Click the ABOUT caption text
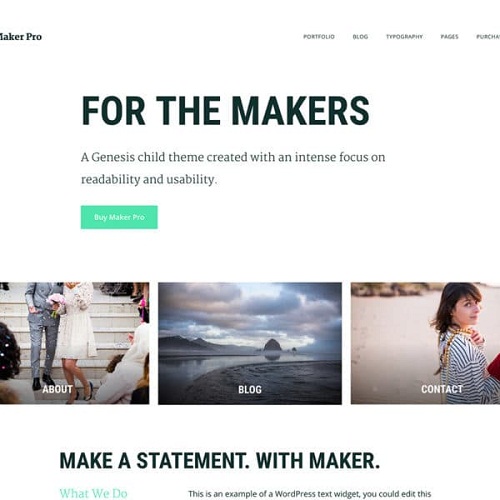 57,389
